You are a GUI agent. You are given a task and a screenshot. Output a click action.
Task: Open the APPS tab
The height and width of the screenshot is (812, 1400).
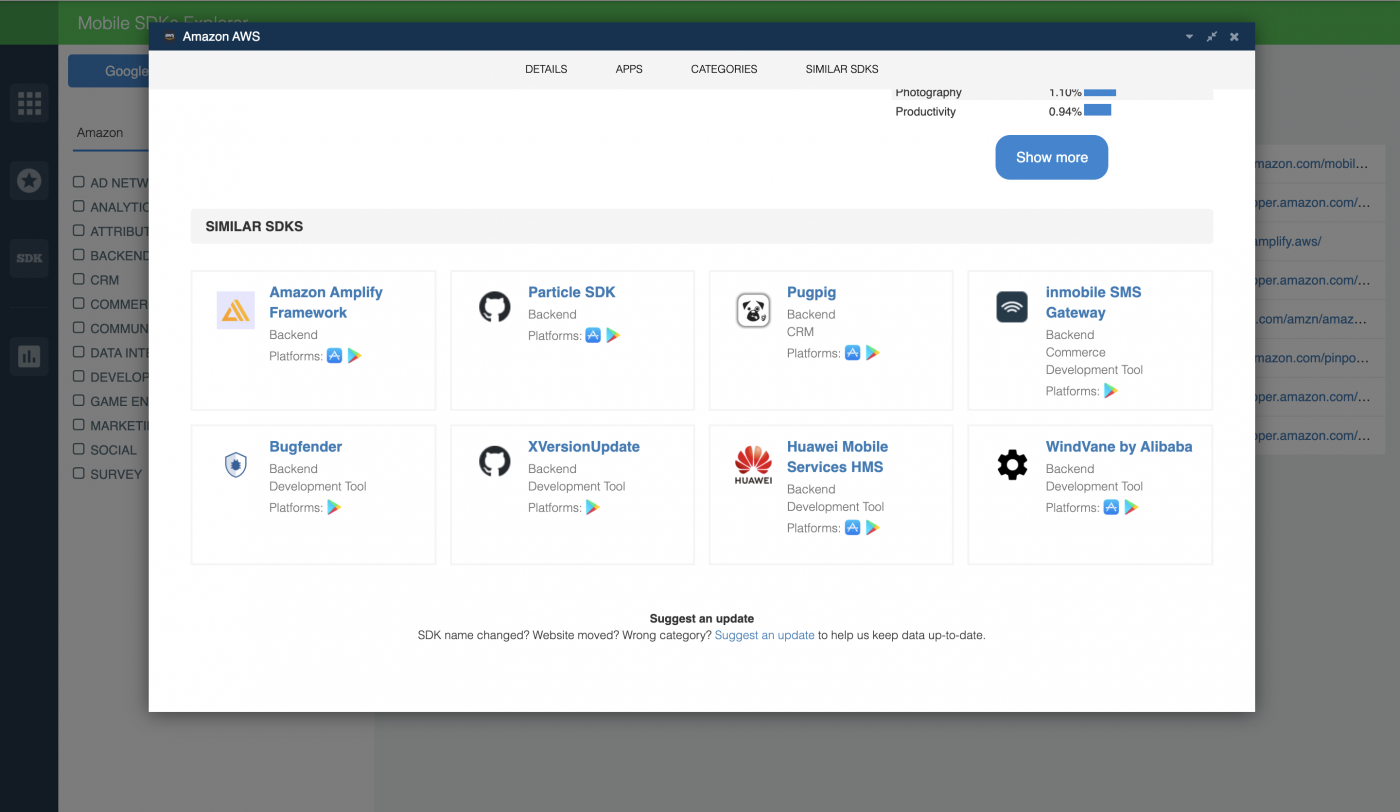point(629,69)
